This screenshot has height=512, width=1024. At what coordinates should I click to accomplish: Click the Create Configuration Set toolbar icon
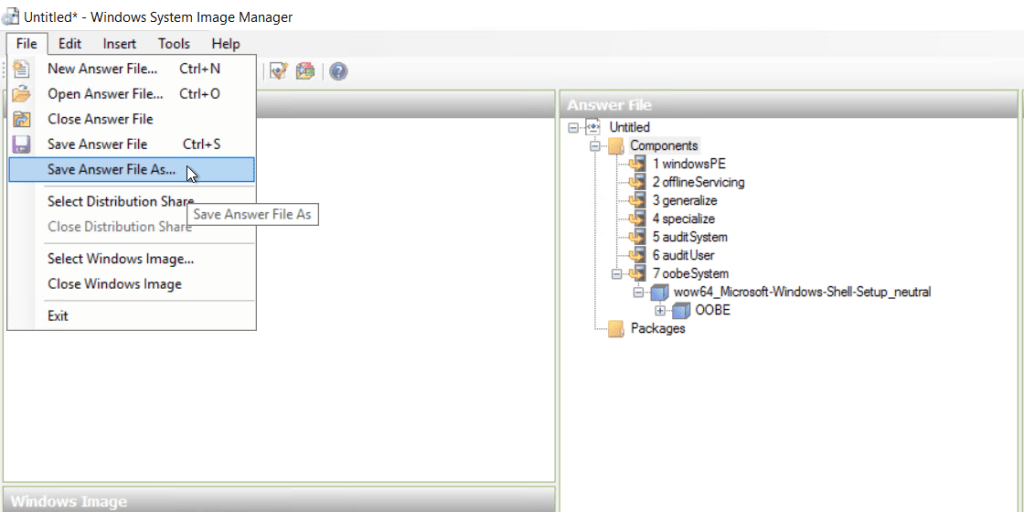pos(305,71)
